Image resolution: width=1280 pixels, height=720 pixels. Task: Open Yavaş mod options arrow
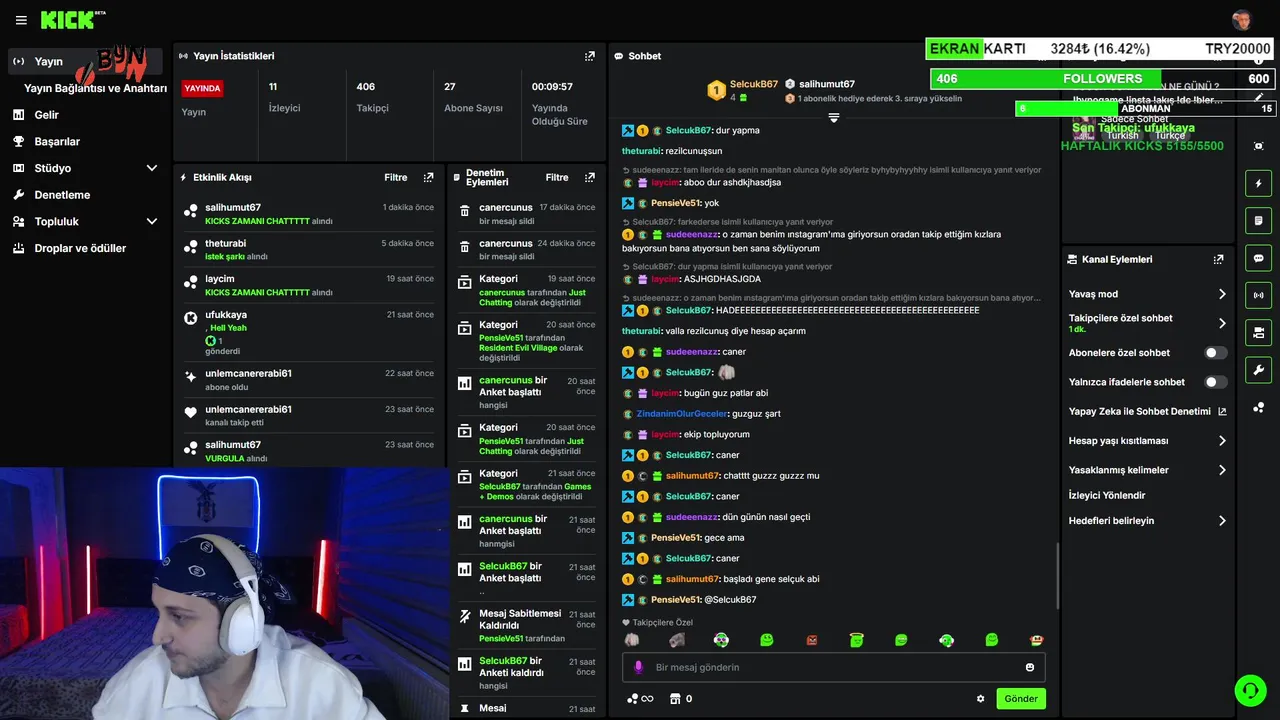1222,294
